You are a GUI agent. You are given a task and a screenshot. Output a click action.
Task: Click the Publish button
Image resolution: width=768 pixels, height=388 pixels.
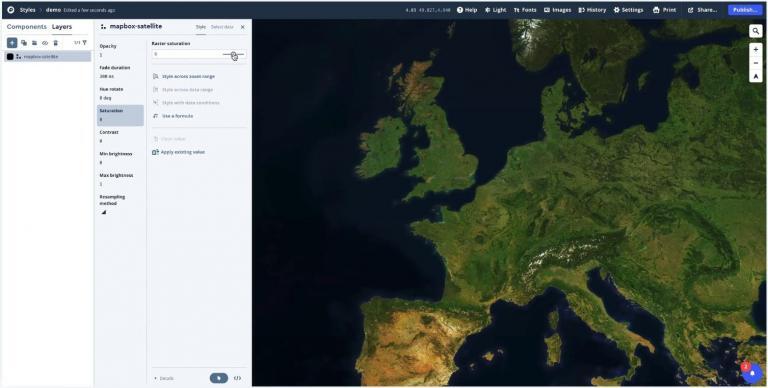[745, 10]
